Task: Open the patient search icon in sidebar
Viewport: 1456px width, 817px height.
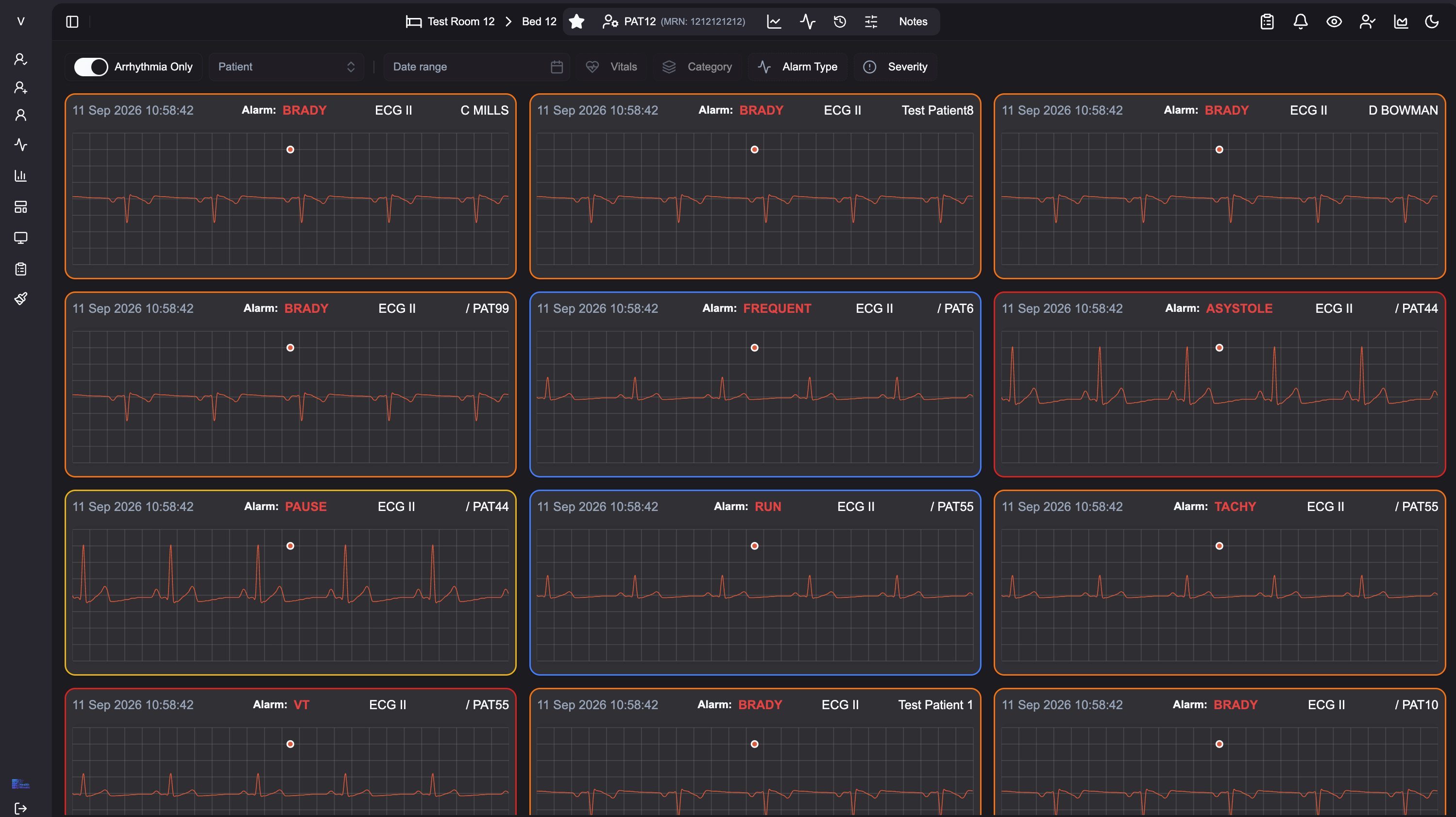Action: coord(21,59)
